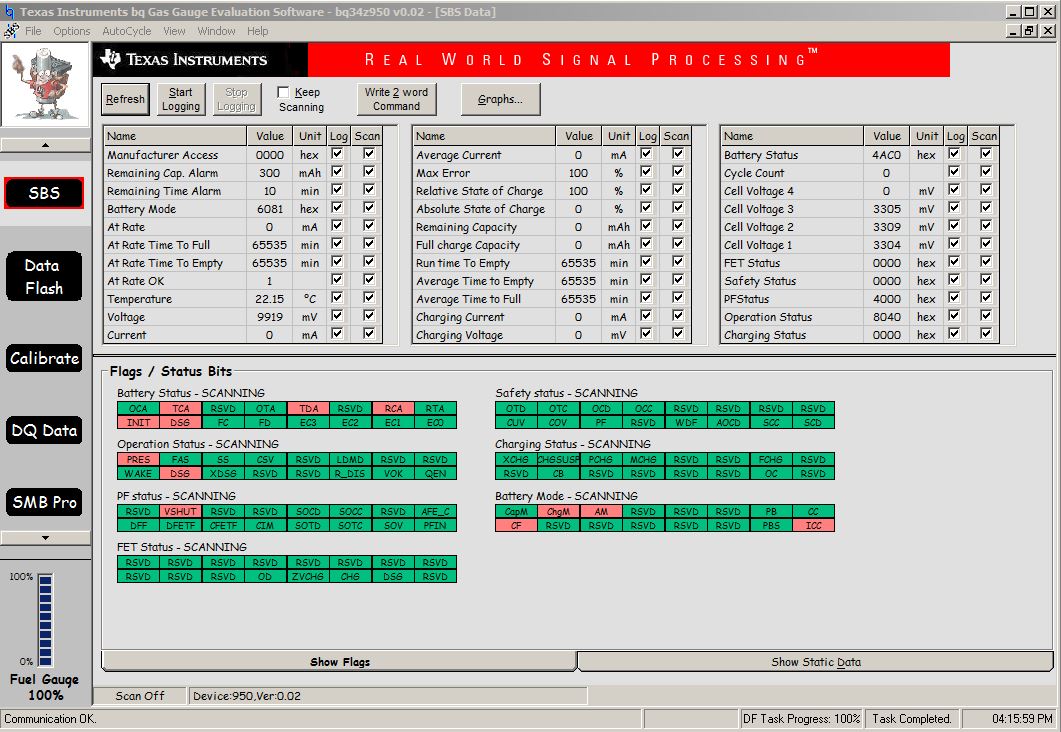Click the Cell Voltage 2 value 3309
This screenshot has width=1061, height=732.
tap(886, 227)
